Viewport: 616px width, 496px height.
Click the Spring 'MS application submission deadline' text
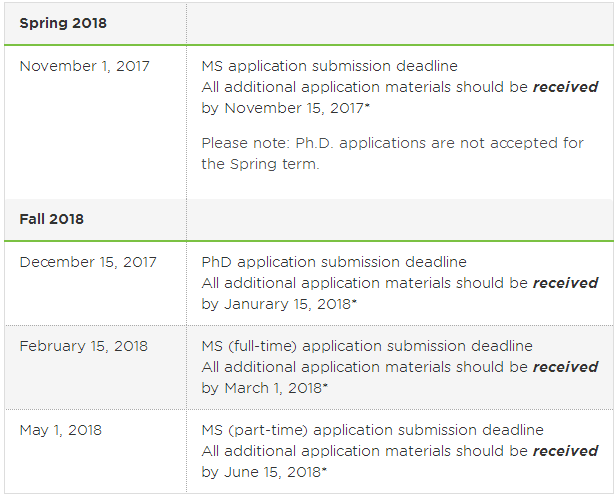point(329,66)
